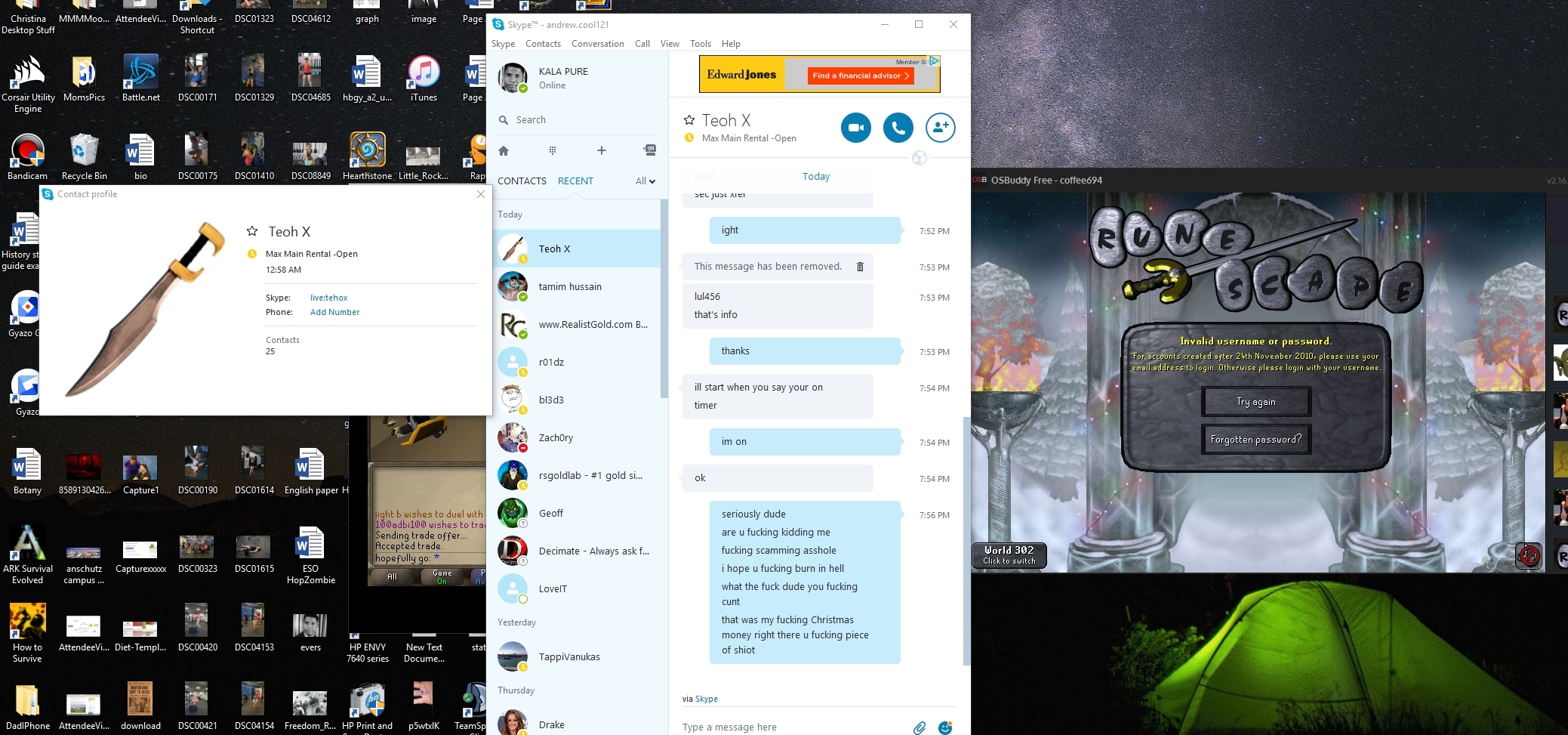The height and width of the screenshot is (735, 1568).
Task: Open the Decimate conversation
Action: click(x=578, y=551)
